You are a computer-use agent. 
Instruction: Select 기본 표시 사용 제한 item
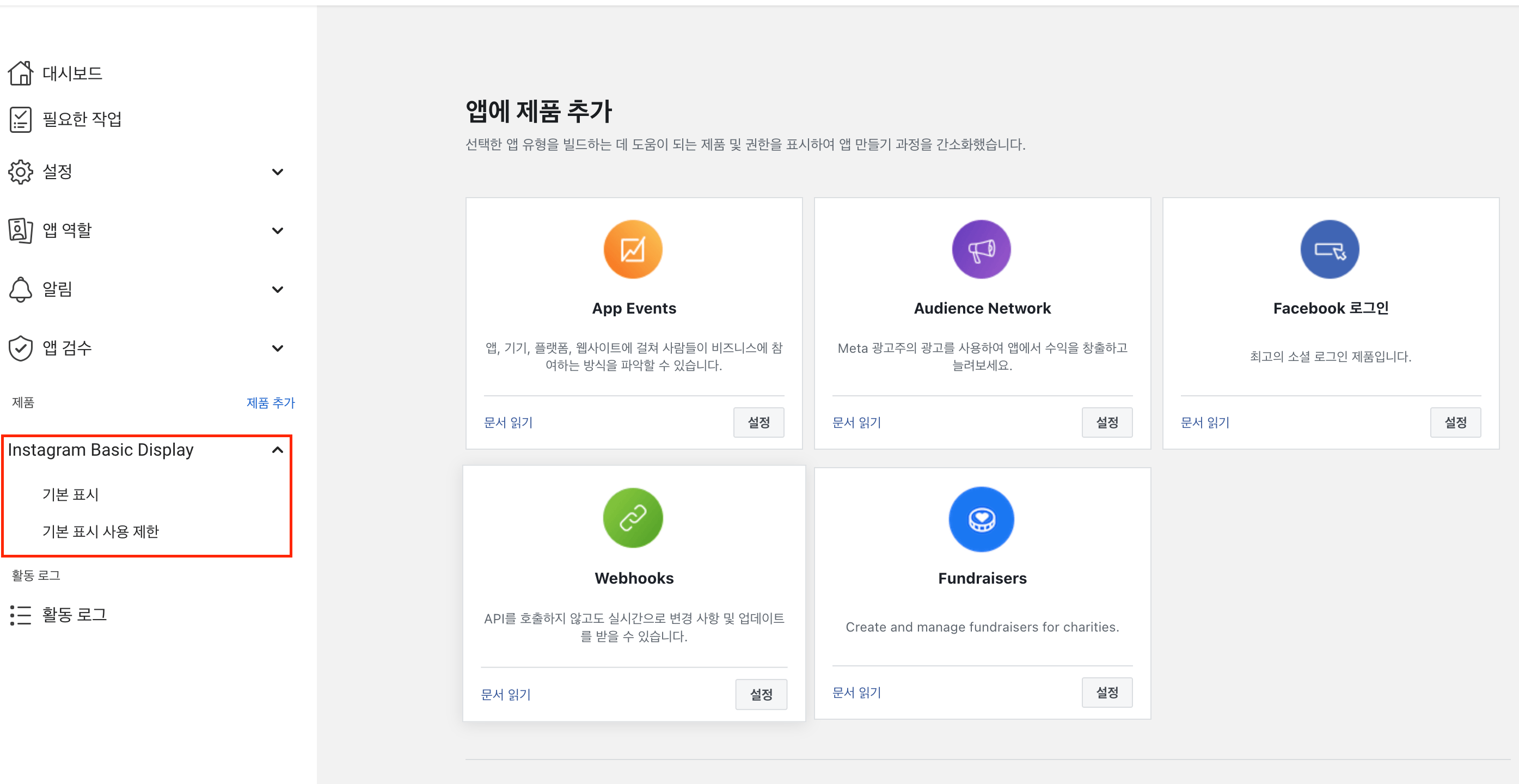(101, 531)
